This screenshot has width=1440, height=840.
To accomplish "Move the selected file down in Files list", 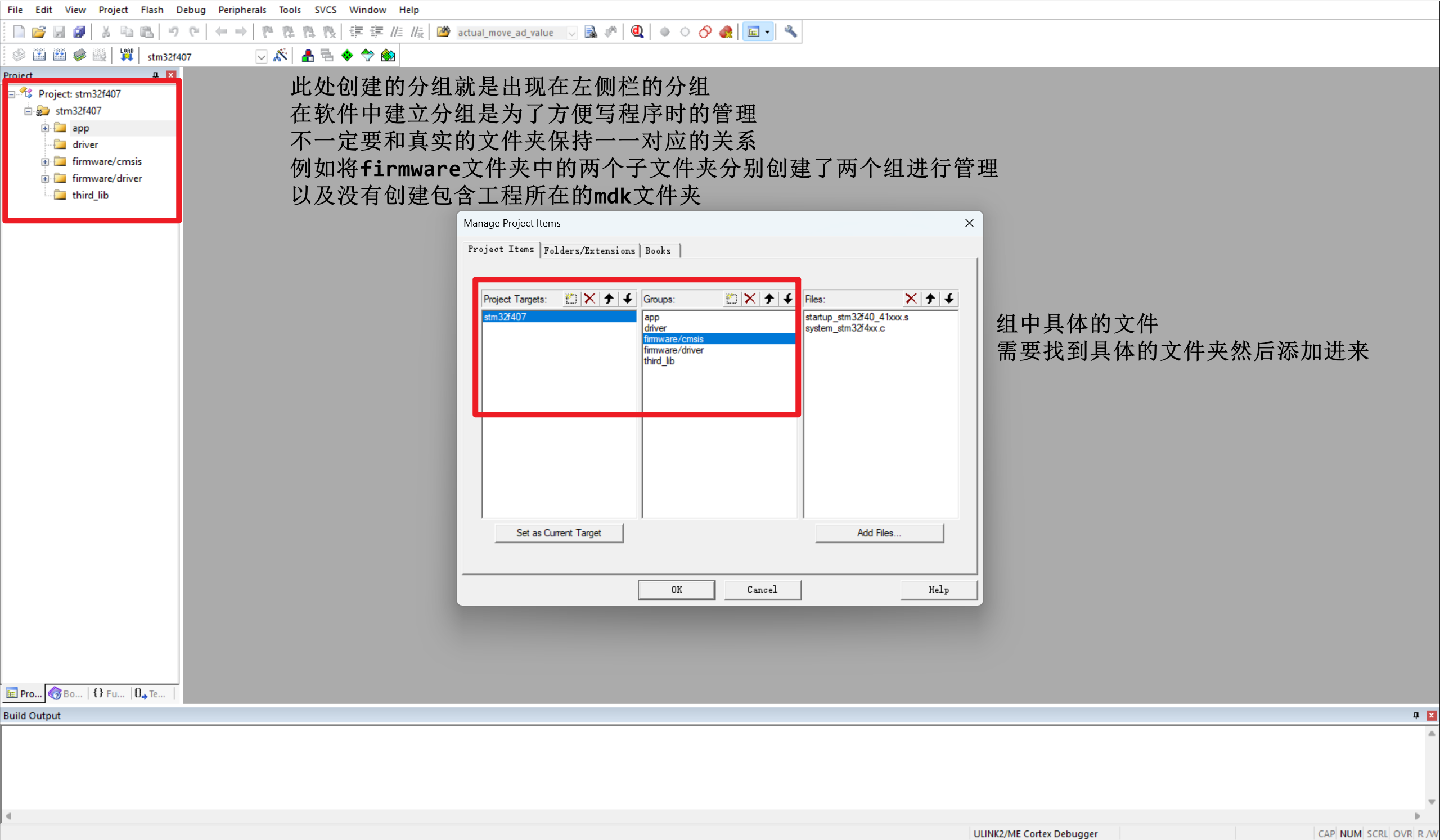I will pos(949,299).
